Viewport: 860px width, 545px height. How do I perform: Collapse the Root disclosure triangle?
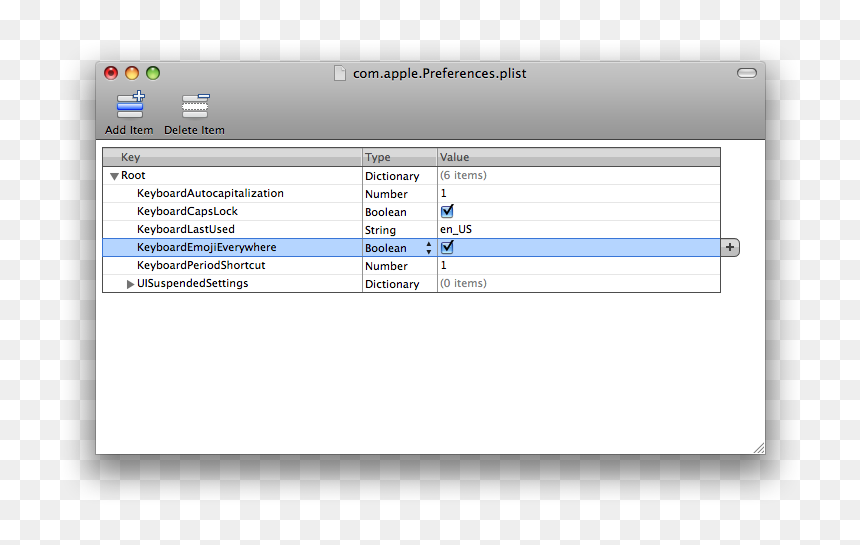[114, 176]
